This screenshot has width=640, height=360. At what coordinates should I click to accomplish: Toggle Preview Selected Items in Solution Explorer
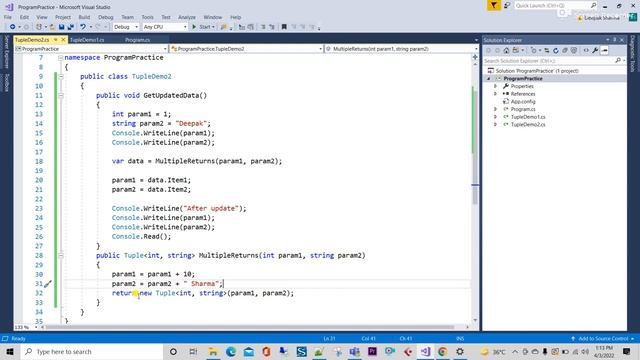604,51
